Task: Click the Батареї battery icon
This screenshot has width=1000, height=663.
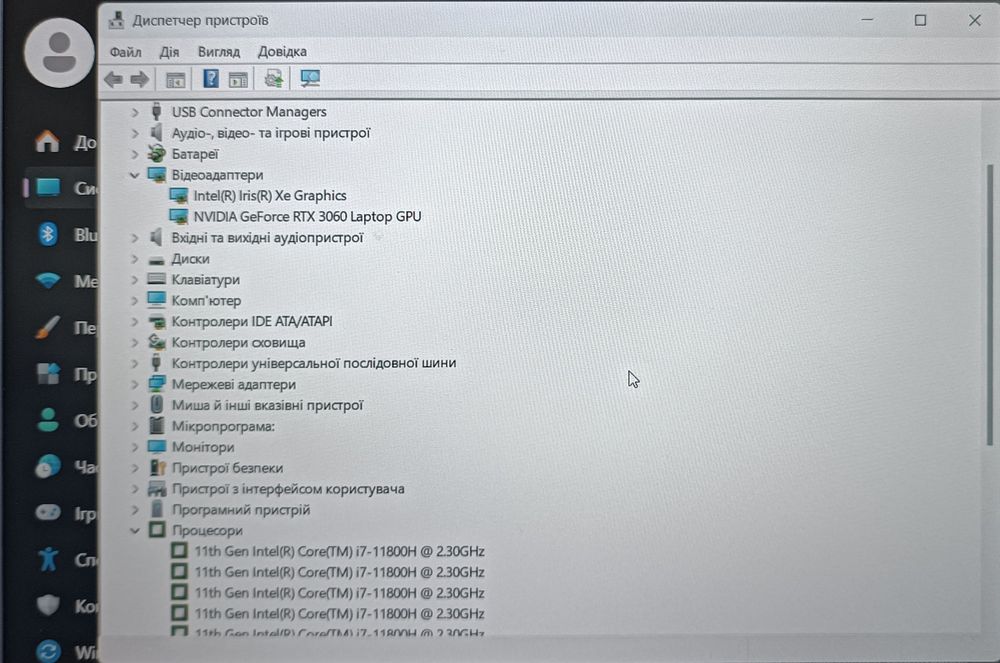Action: [156, 154]
